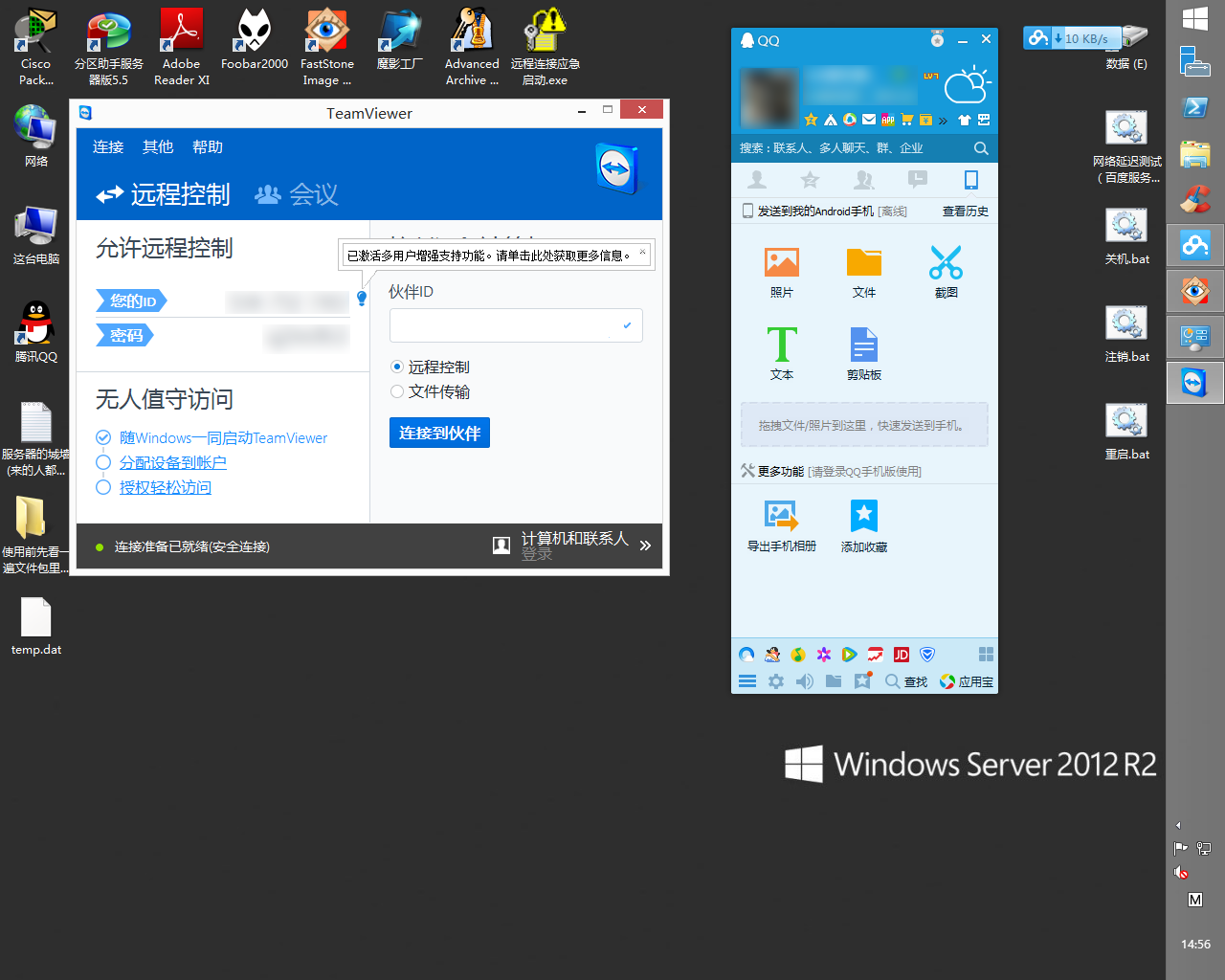Open the colorful APP icon in QQ
Viewport: 1225px width, 980px height.
(888, 120)
